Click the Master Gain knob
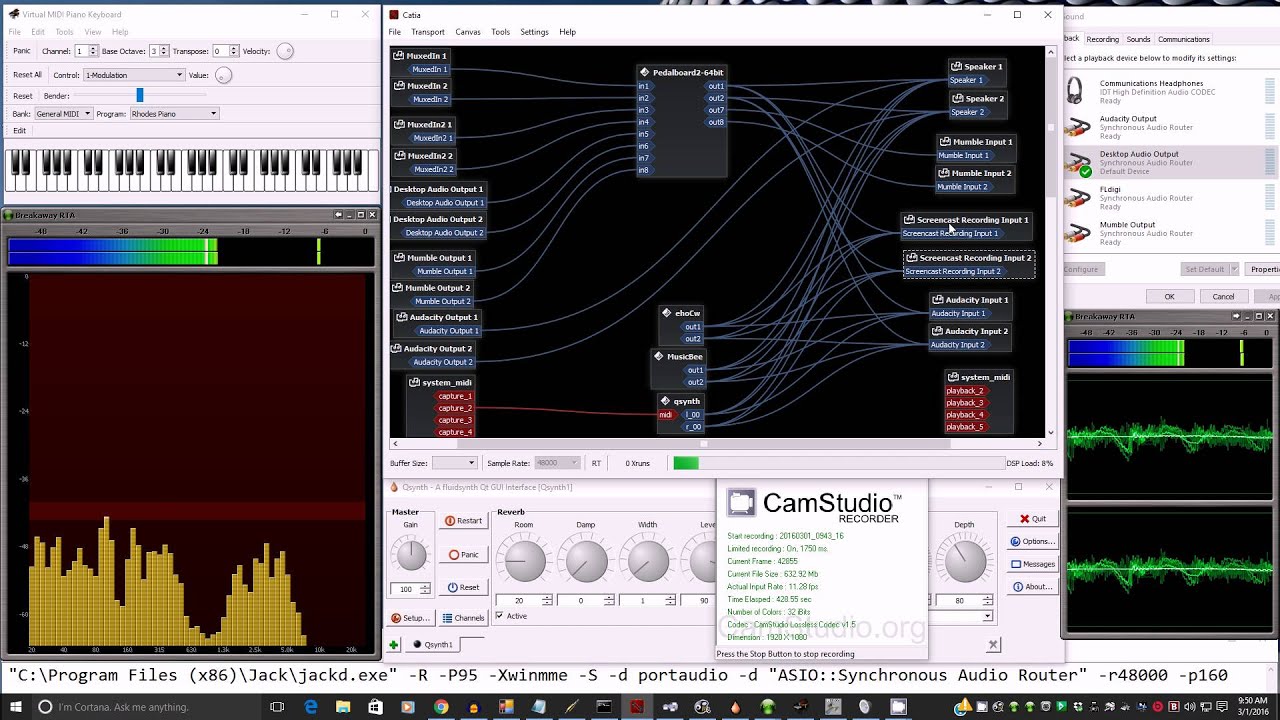This screenshot has width=1280, height=720. [x=411, y=554]
